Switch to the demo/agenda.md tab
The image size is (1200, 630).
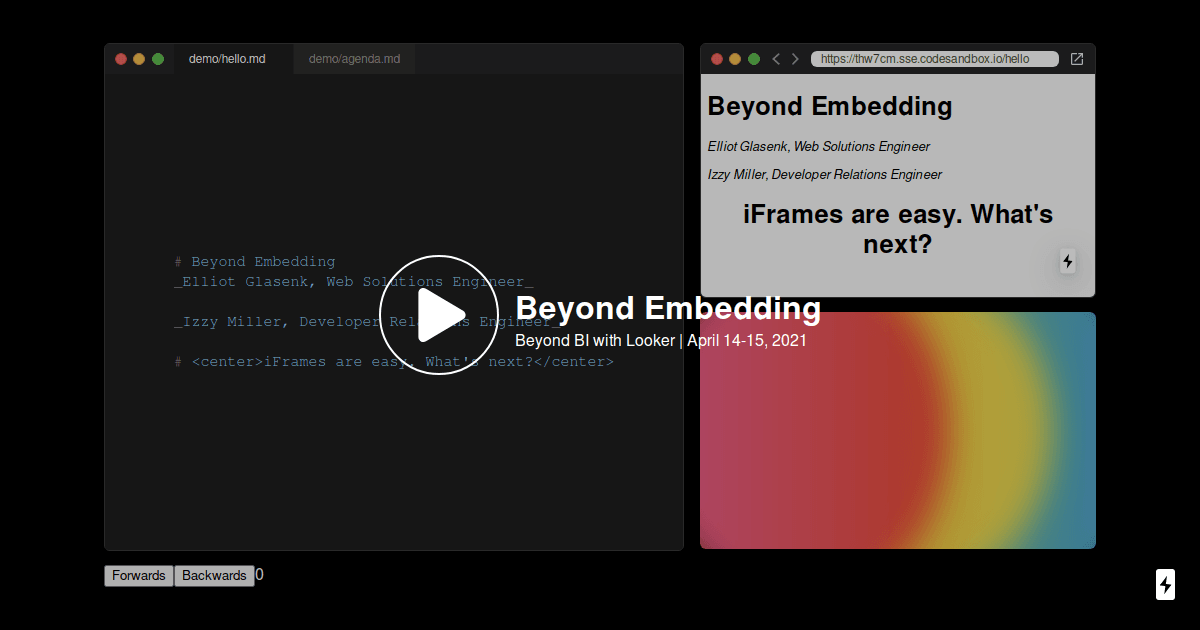pos(354,59)
